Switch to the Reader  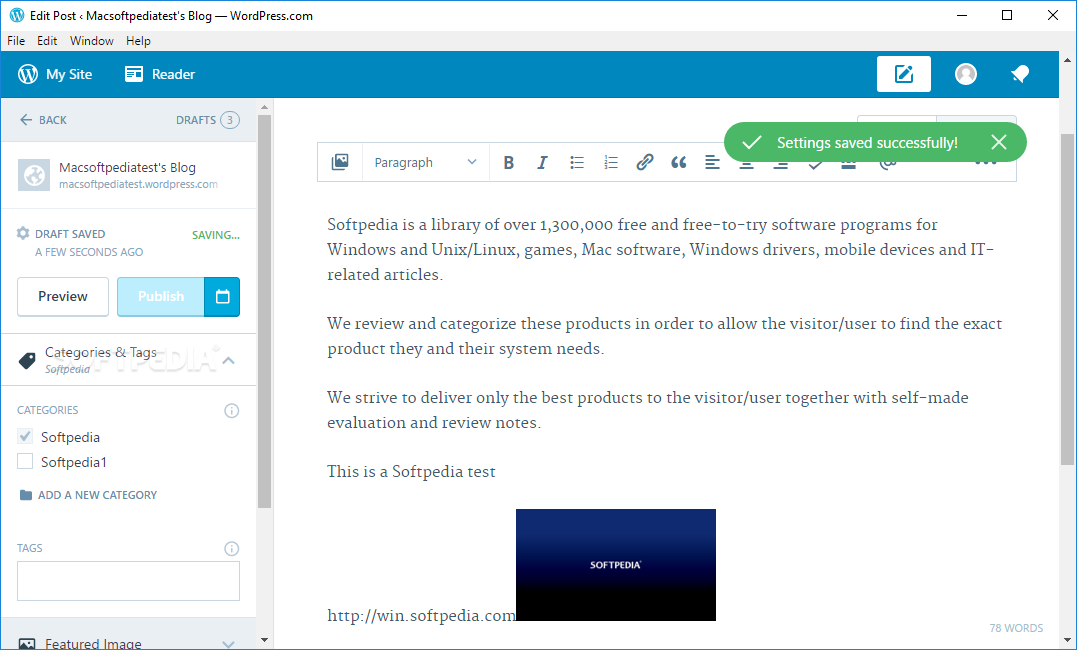tap(160, 74)
